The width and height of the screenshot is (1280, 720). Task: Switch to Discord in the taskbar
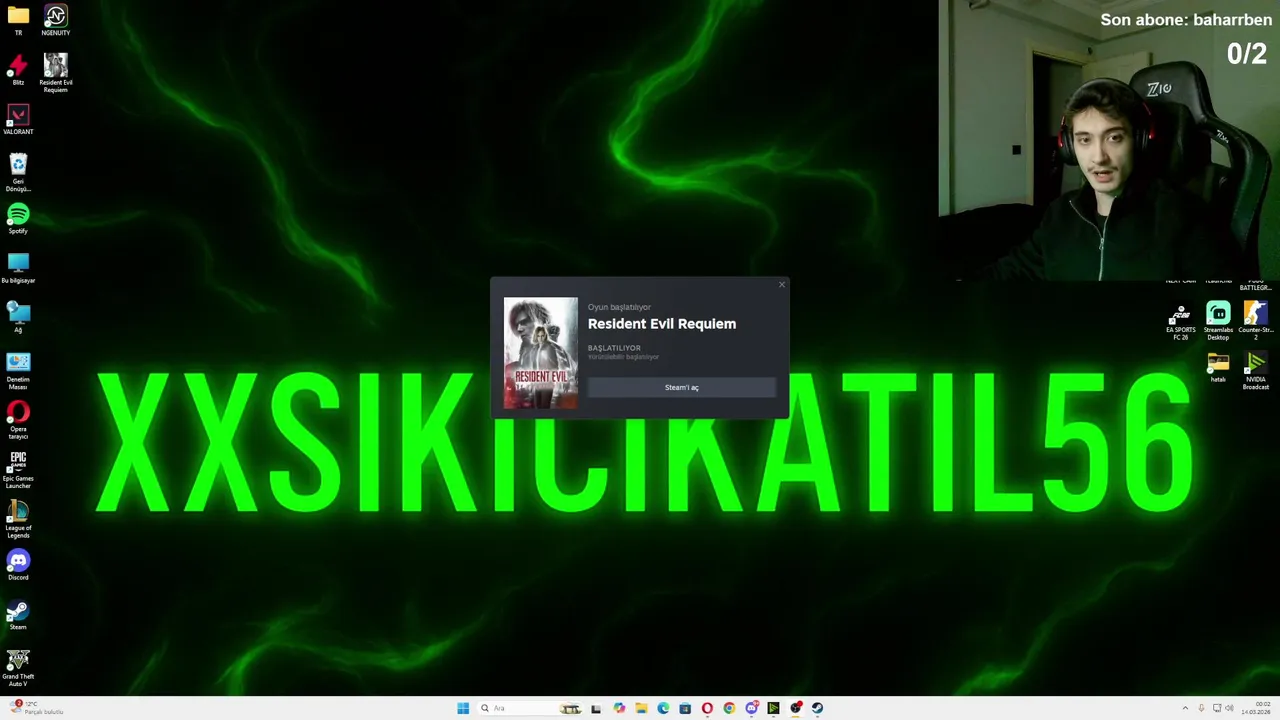point(751,708)
